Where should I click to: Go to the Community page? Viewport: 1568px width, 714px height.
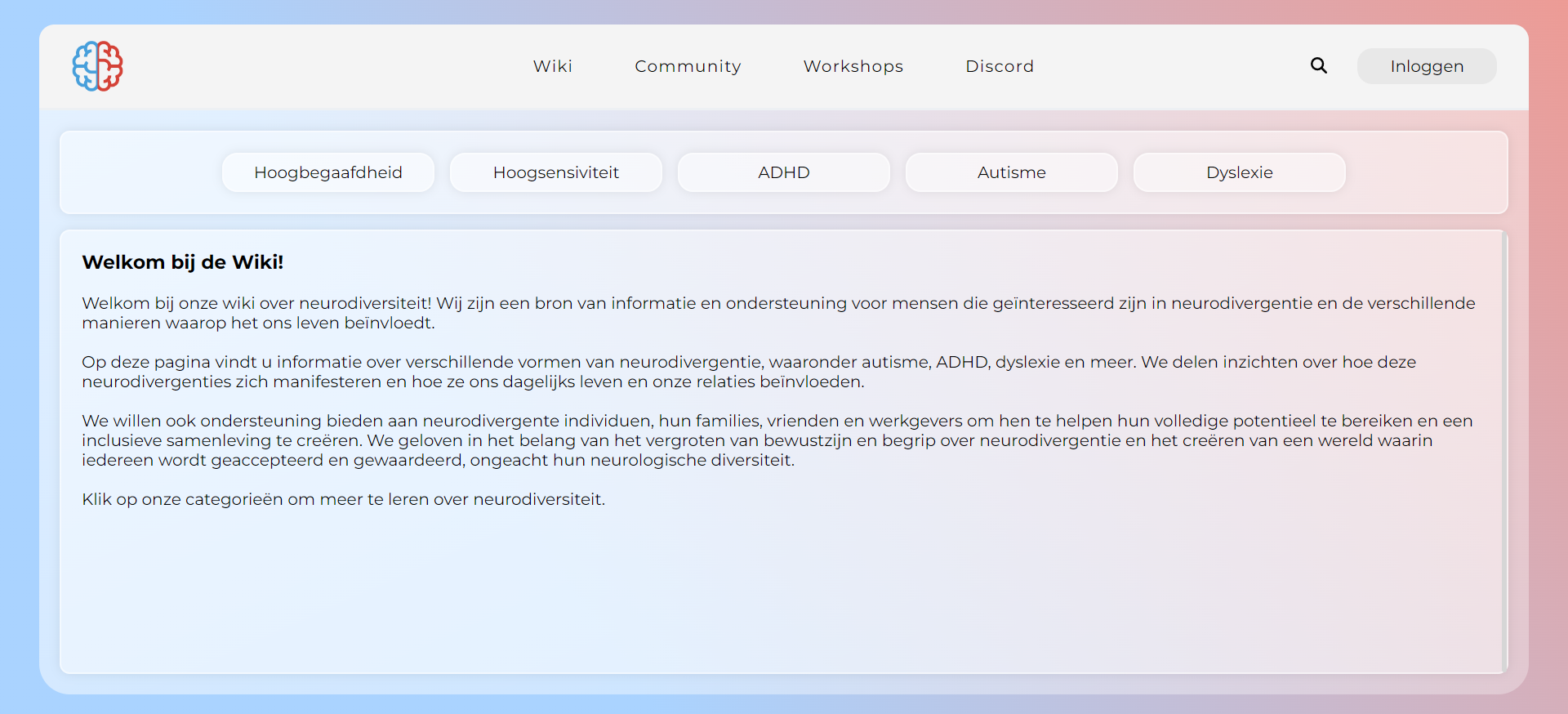tap(688, 66)
